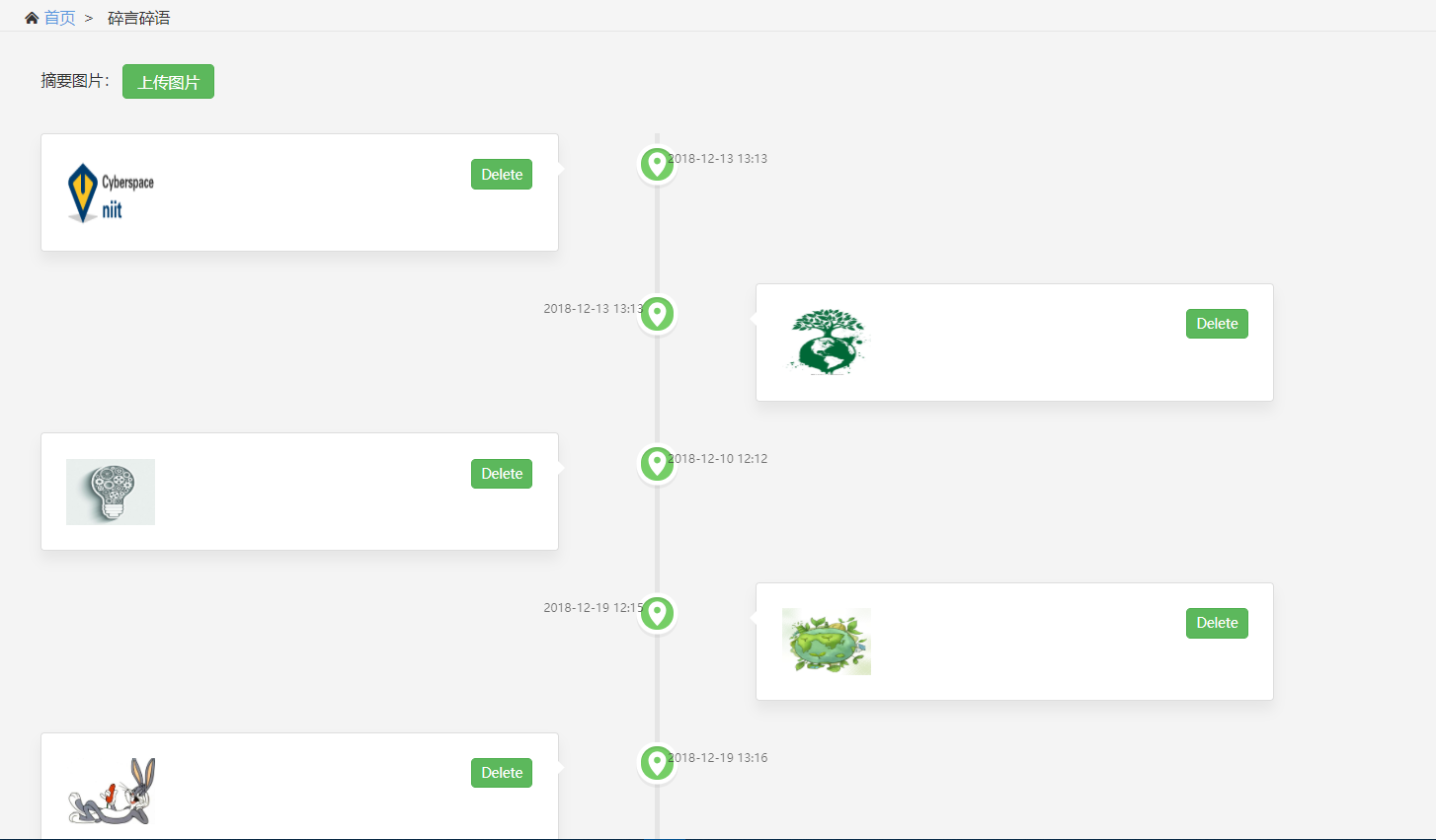Screen dimensions: 1436x840
Task: Open the green tree globe thumbnail
Action: click(x=828, y=342)
